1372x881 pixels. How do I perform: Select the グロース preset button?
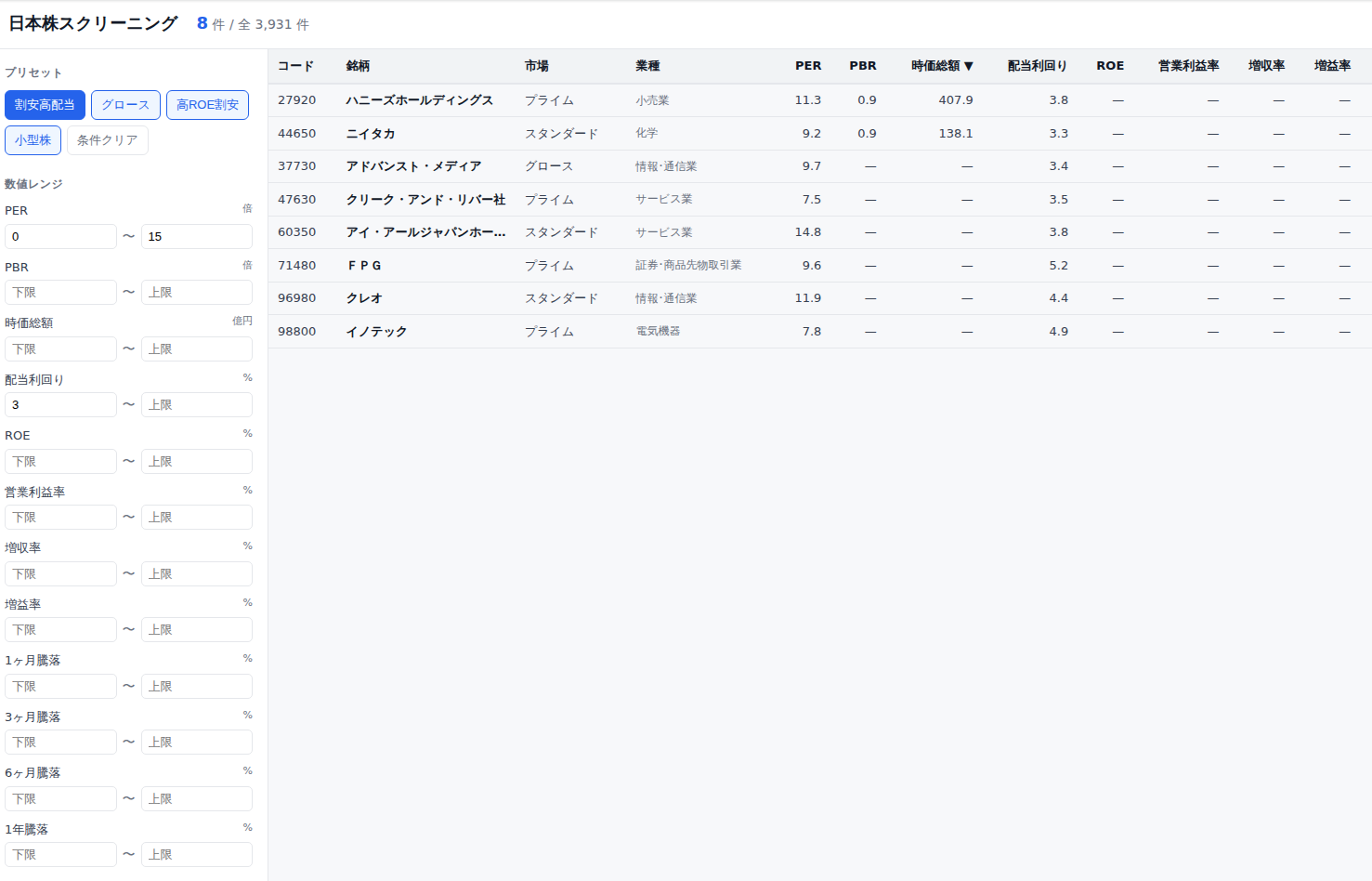(125, 105)
